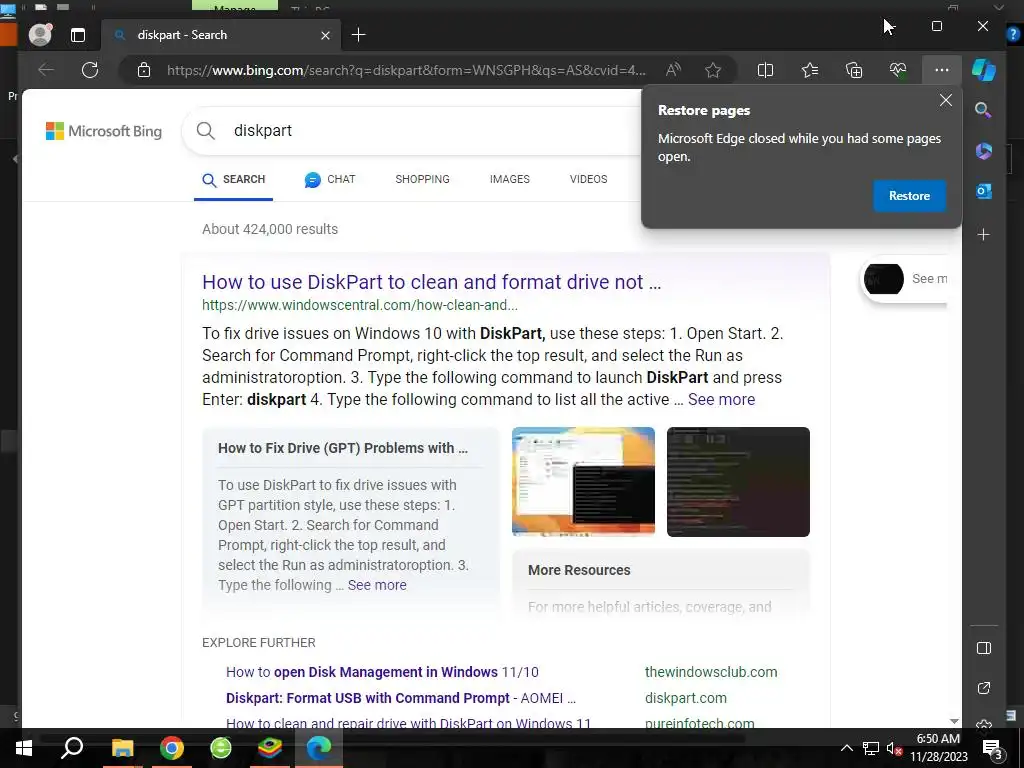This screenshot has height=768, width=1024.
Task: Switch to the CHAT tab
Action: 330,180
